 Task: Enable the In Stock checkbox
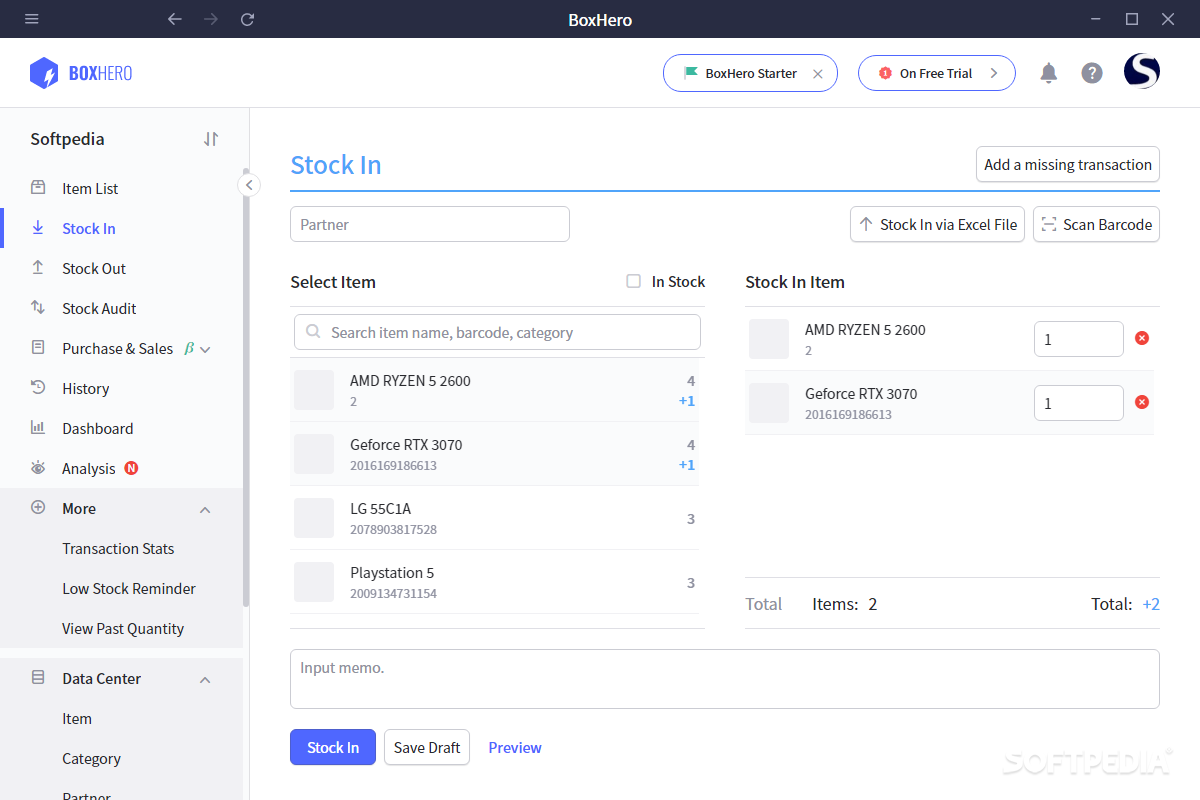point(633,281)
